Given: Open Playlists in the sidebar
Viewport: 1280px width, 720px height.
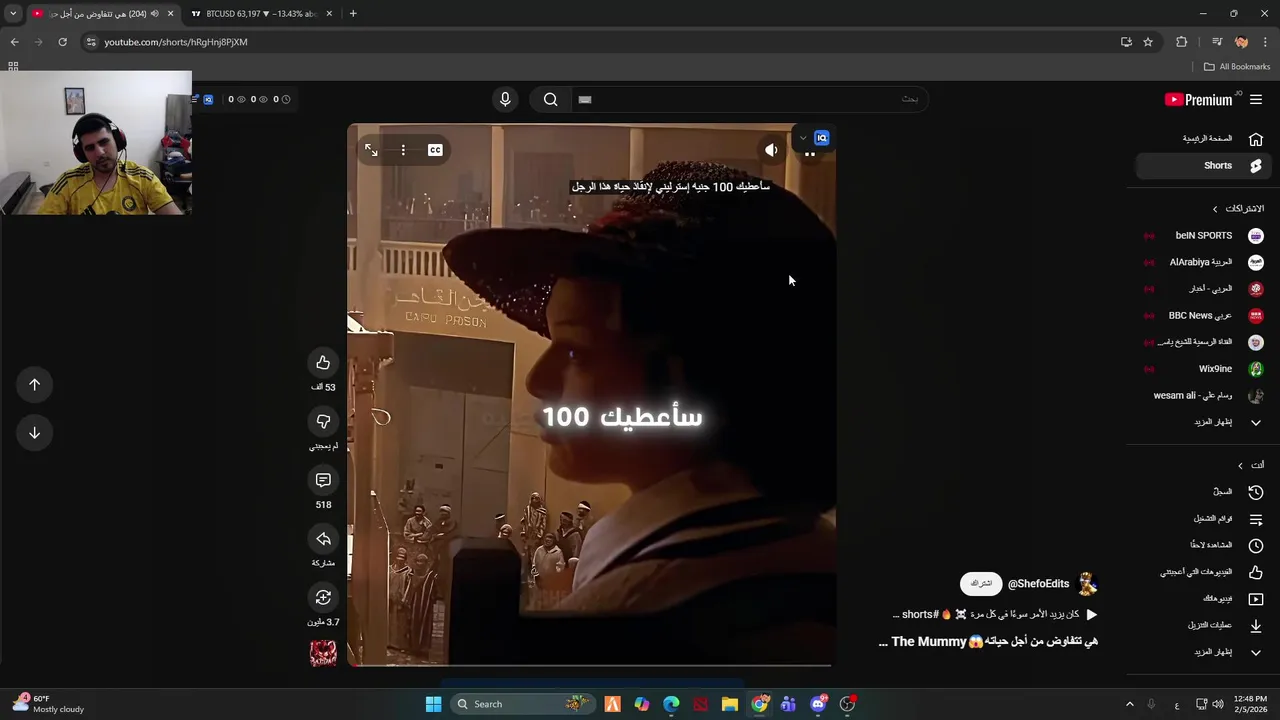Looking at the screenshot, I should tap(1202, 519).
